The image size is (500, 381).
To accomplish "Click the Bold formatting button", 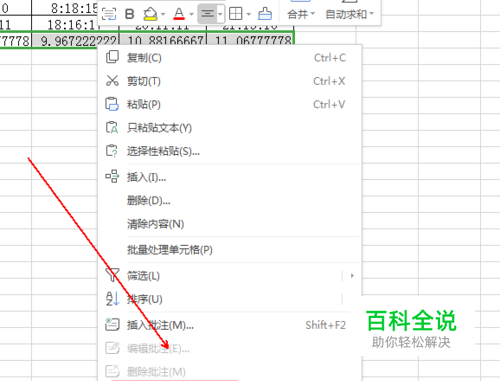I will click(x=130, y=14).
